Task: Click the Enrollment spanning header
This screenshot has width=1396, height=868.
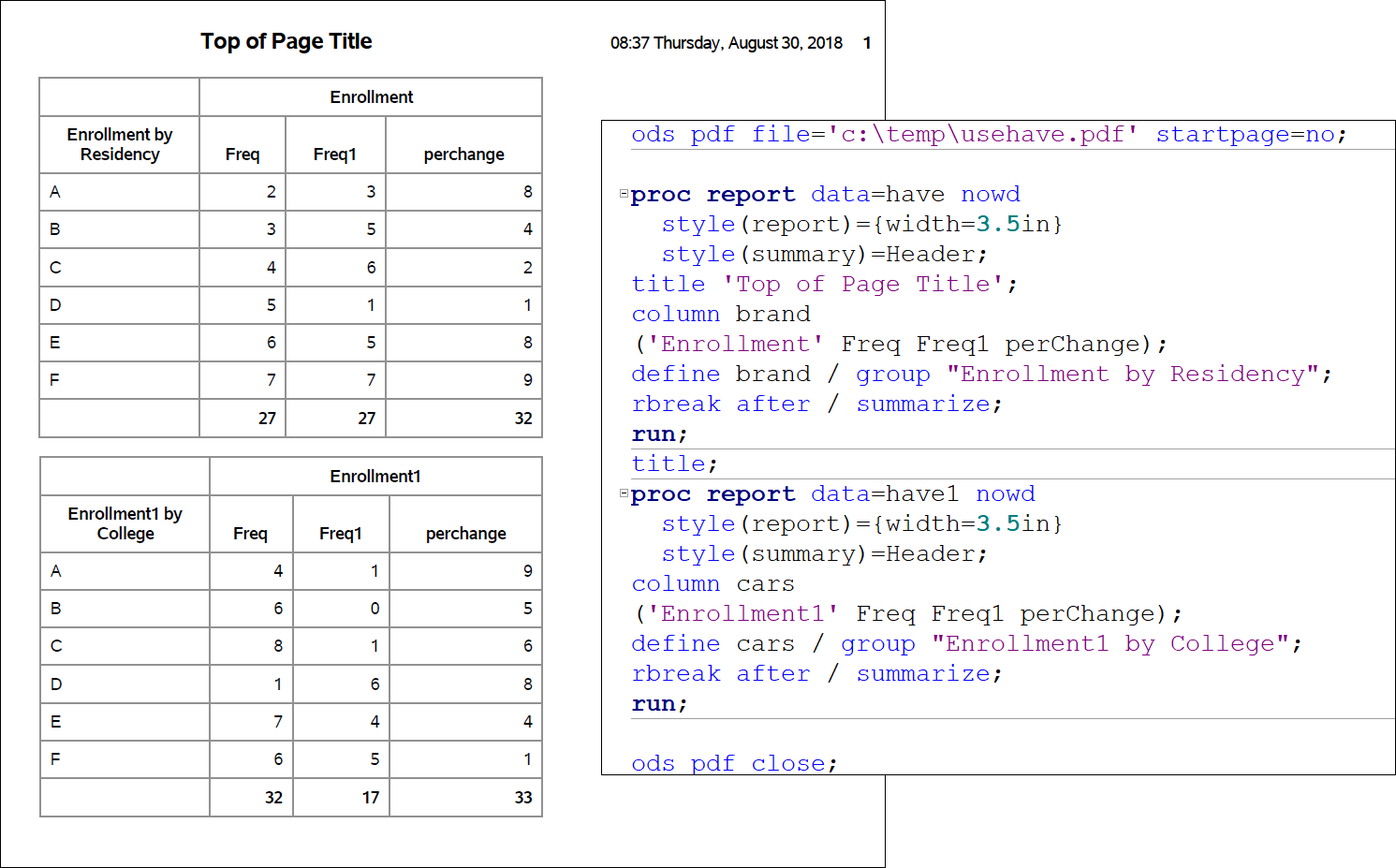Action: pos(371,96)
